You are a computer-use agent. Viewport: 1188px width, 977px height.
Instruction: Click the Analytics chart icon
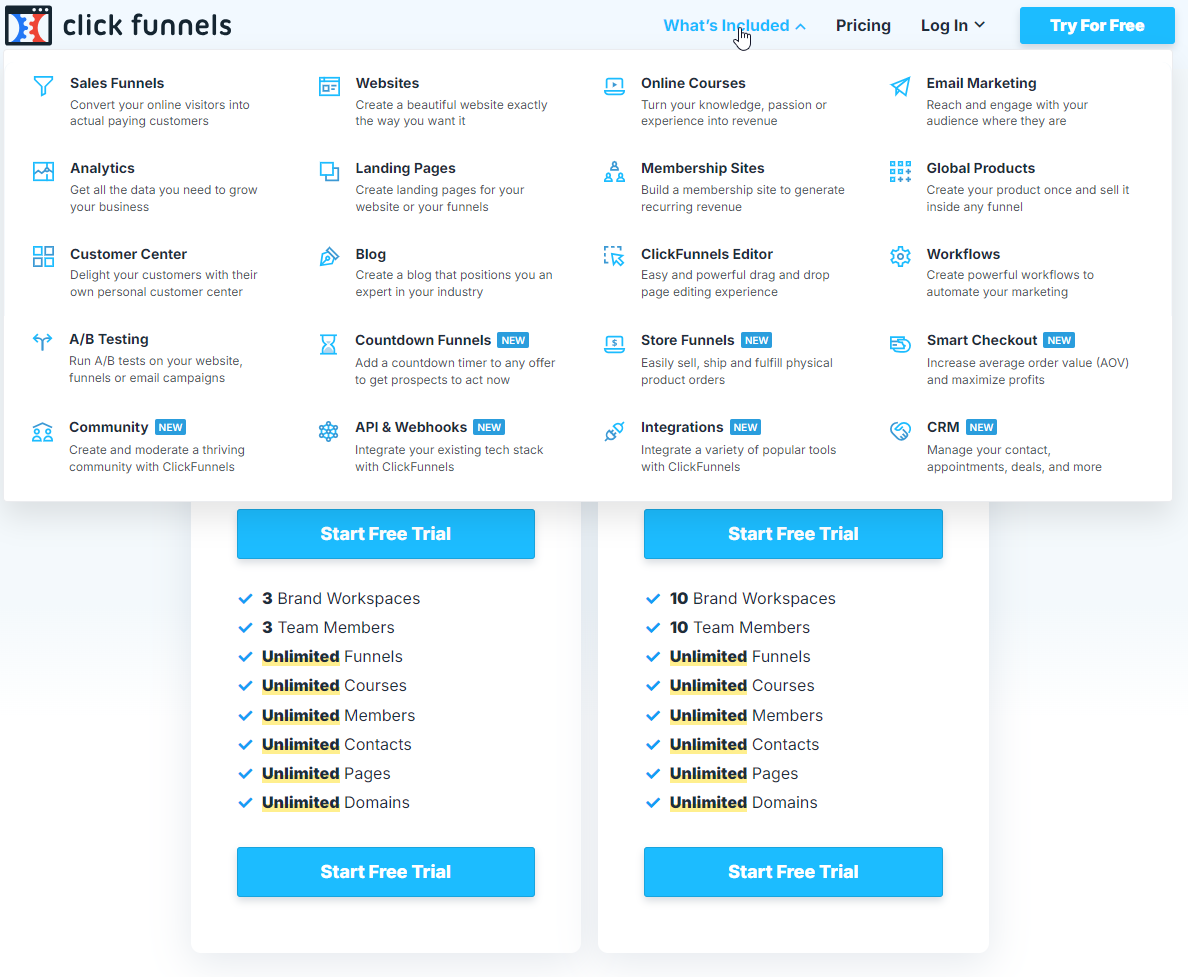(x=43, y=171)
